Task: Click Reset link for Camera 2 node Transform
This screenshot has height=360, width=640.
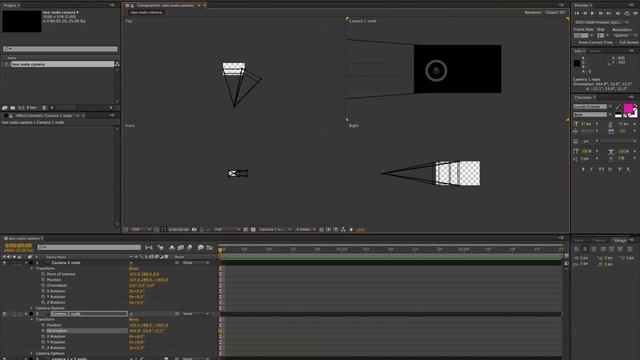Action: click(134, 269)
